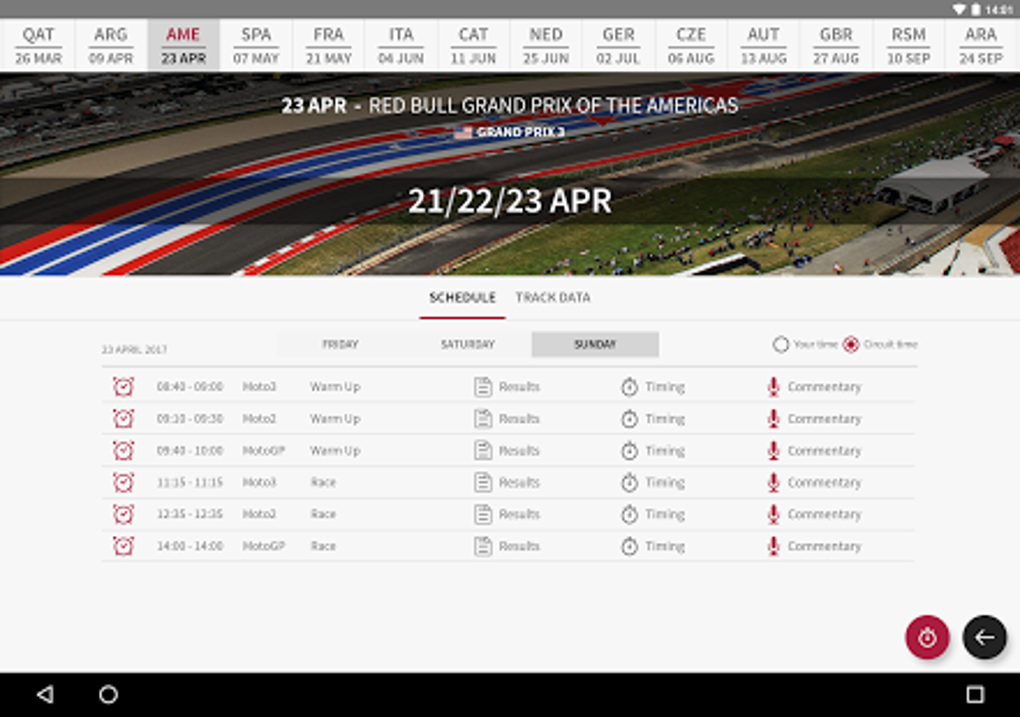The width and height of the screenshot is (1020, 717).
Task: Open Results document icon for MotoGP Race
Action: pyautogui.click(x=483, y=546)
